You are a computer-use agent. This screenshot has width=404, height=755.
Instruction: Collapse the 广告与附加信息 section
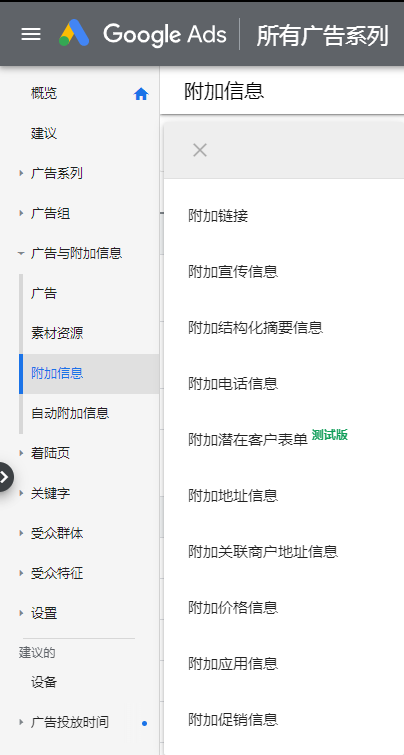pyautogui.click(x=21, y=253)
